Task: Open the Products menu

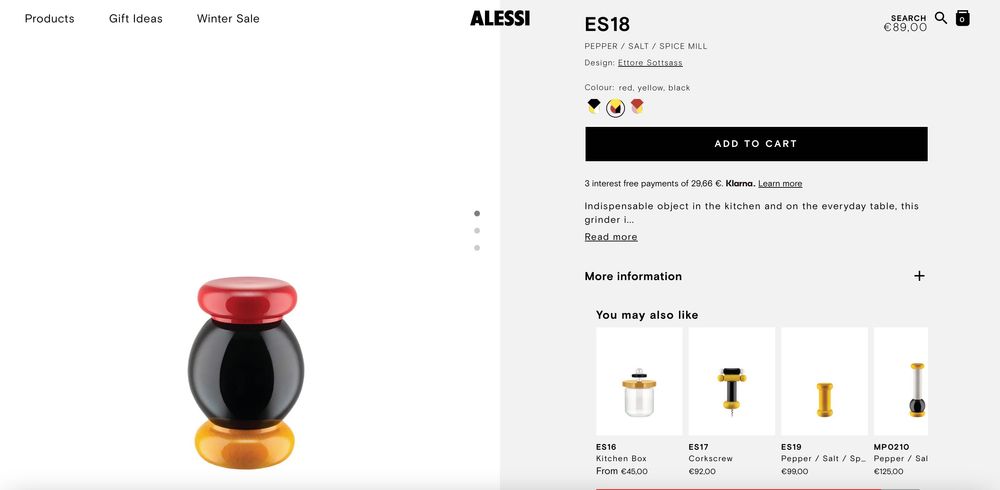Action: tap(50, 18)
